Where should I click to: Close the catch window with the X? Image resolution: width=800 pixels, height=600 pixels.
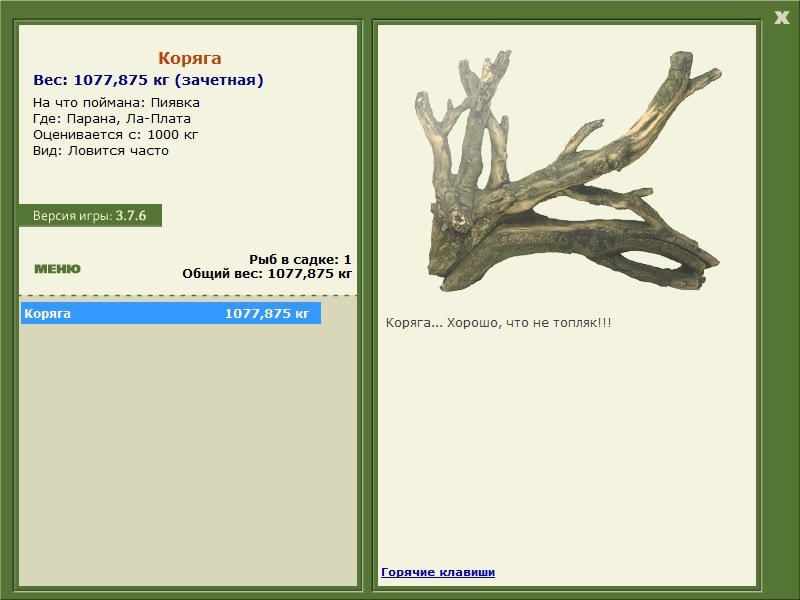[781, 16]
